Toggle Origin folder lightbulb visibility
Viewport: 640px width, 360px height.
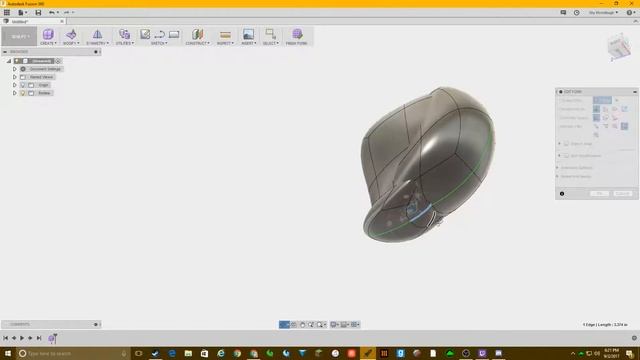click(x=23, y=85)
